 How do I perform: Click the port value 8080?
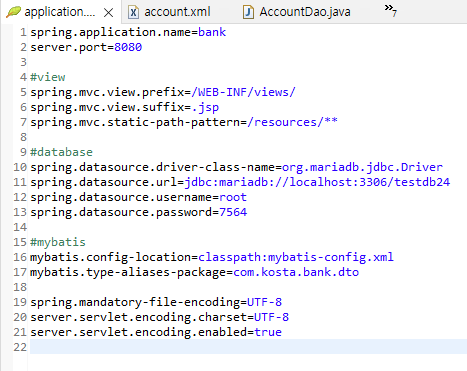(x=128, y=47)
